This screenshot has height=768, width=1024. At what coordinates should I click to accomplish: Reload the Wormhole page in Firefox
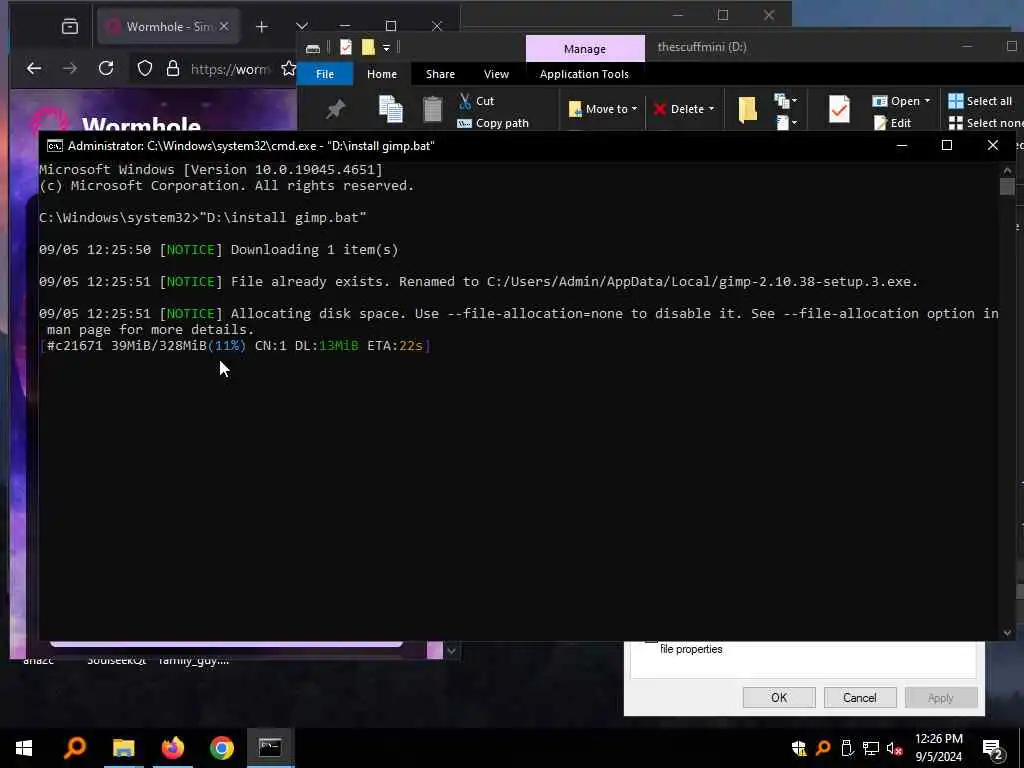click(x=106, y=68)
